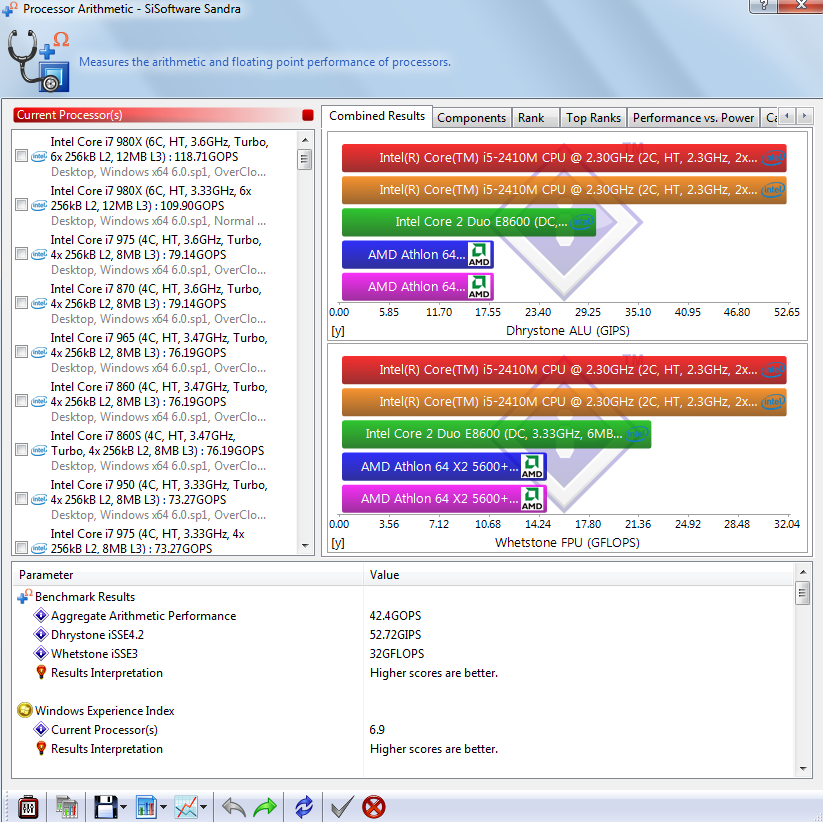Open the Performance vs. Power tab

[x=693, y=118]
